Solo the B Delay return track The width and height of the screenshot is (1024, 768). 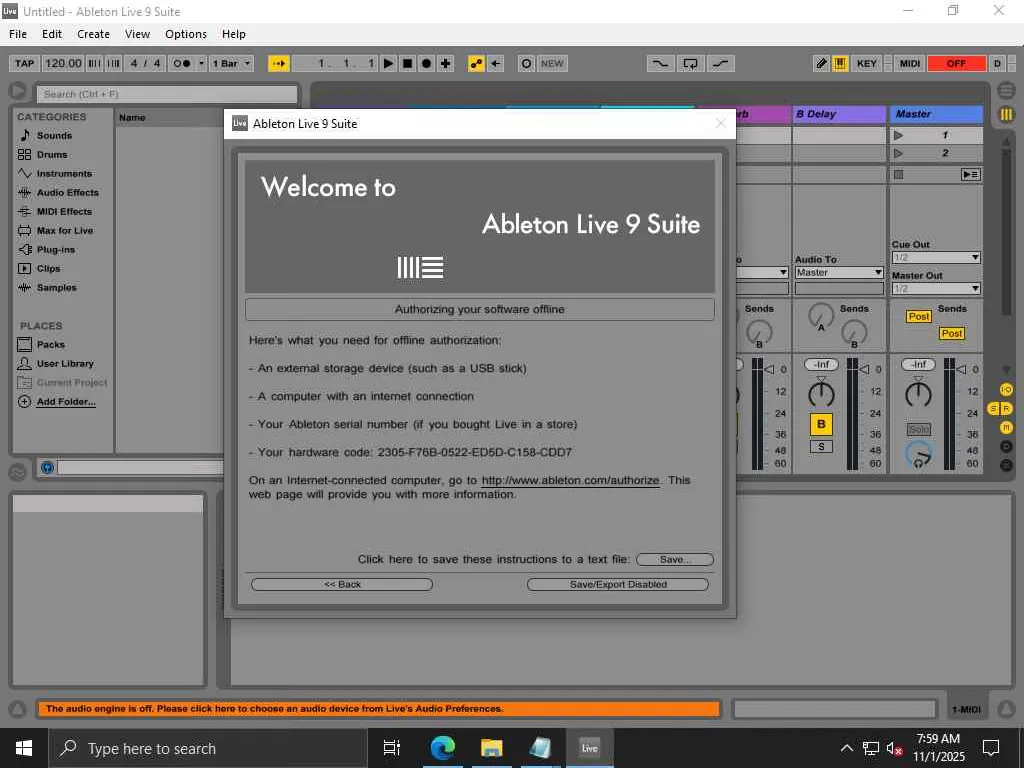(821, 447)
